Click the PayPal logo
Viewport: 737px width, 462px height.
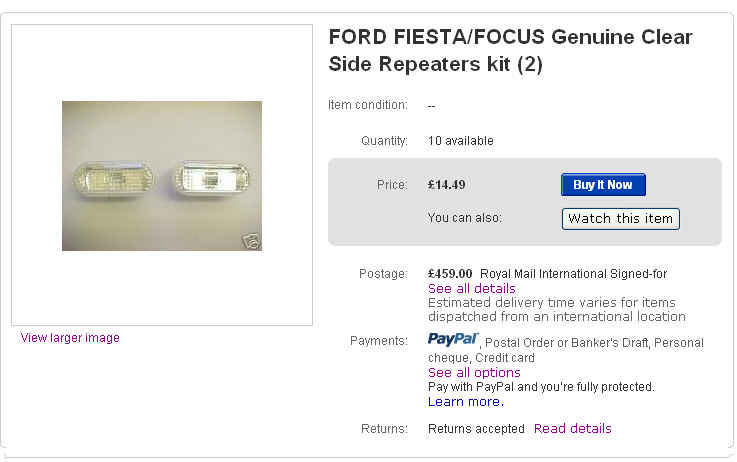pyautogui.click(x=453, y=340)
